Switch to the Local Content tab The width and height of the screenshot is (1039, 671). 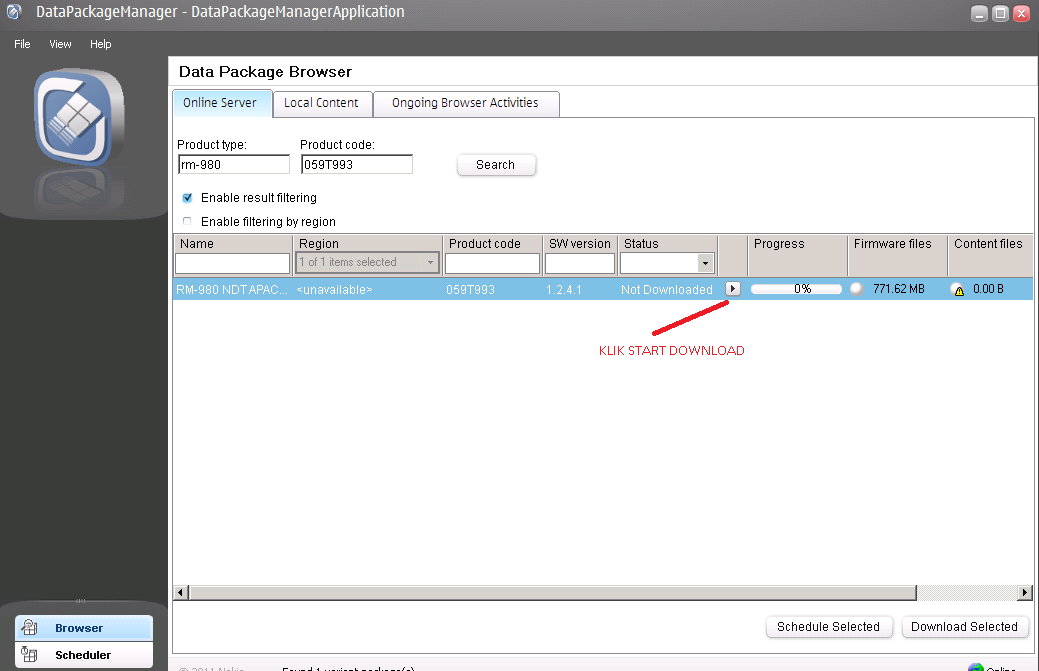coord(321,103)
